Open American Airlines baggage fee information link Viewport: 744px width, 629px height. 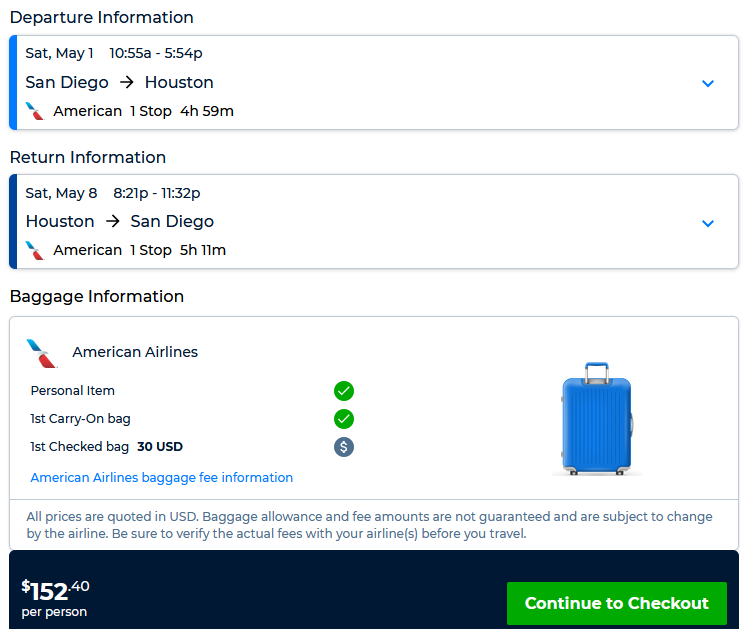tap(162, 478)
